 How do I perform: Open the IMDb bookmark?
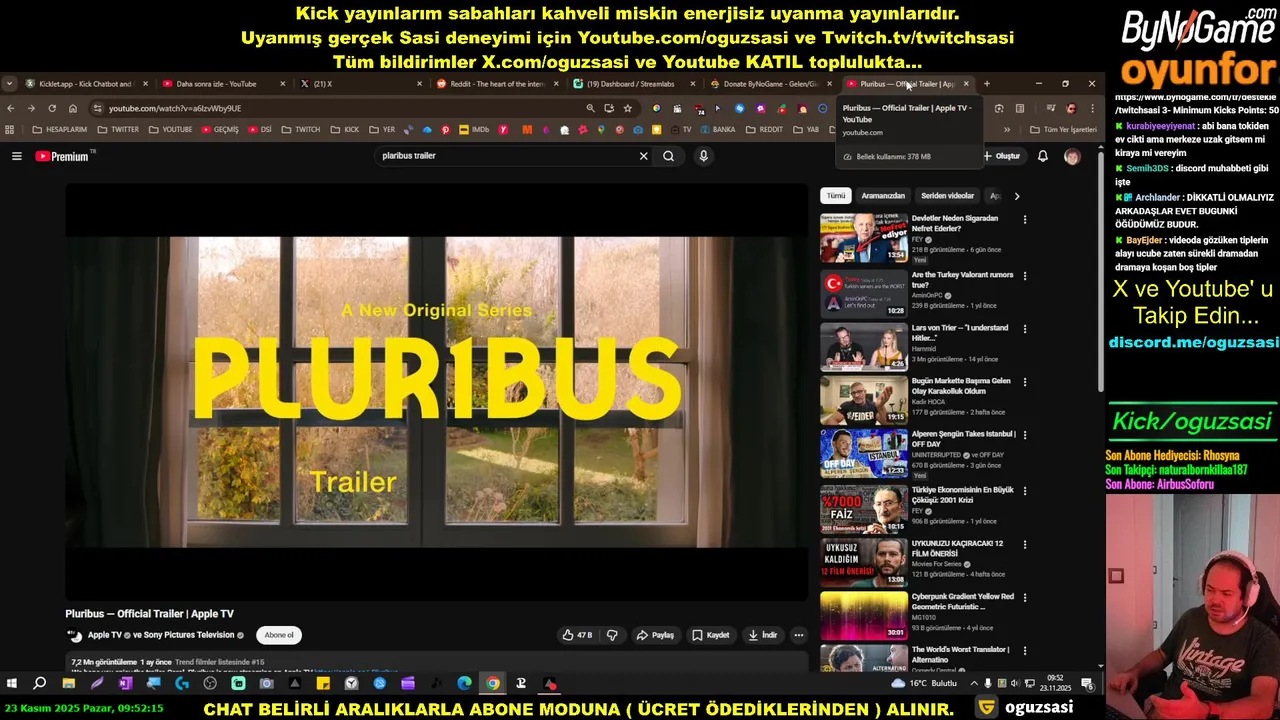(x=475, y=129)
